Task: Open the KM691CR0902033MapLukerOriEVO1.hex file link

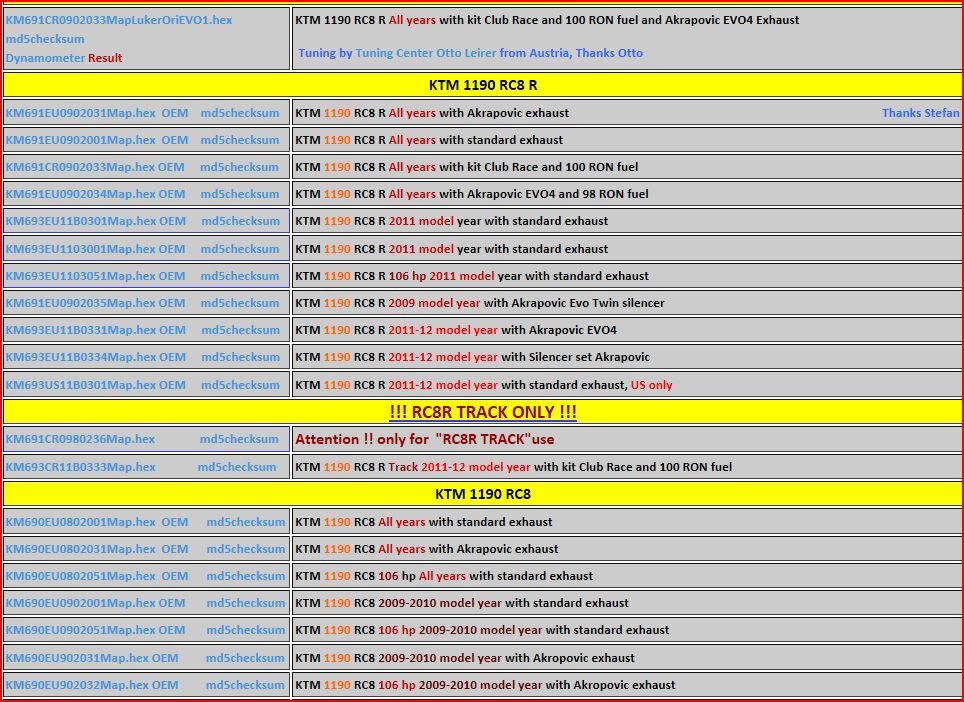Action: point(118,20)
